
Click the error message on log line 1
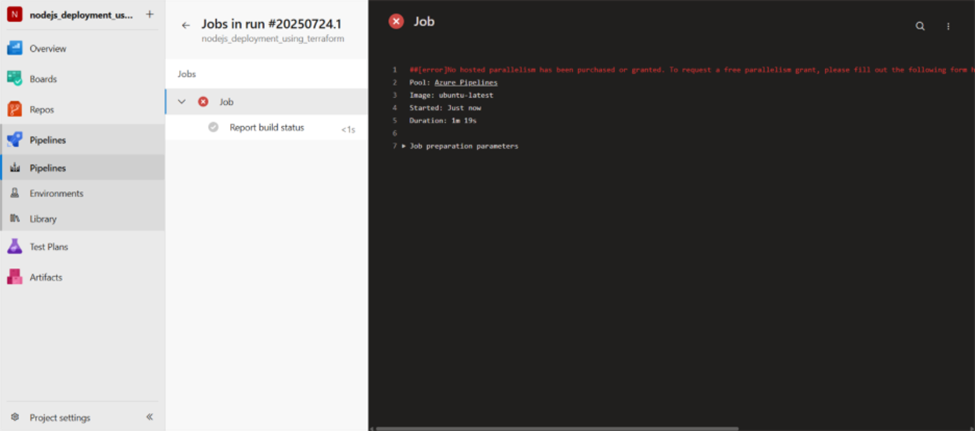(692, 70)
